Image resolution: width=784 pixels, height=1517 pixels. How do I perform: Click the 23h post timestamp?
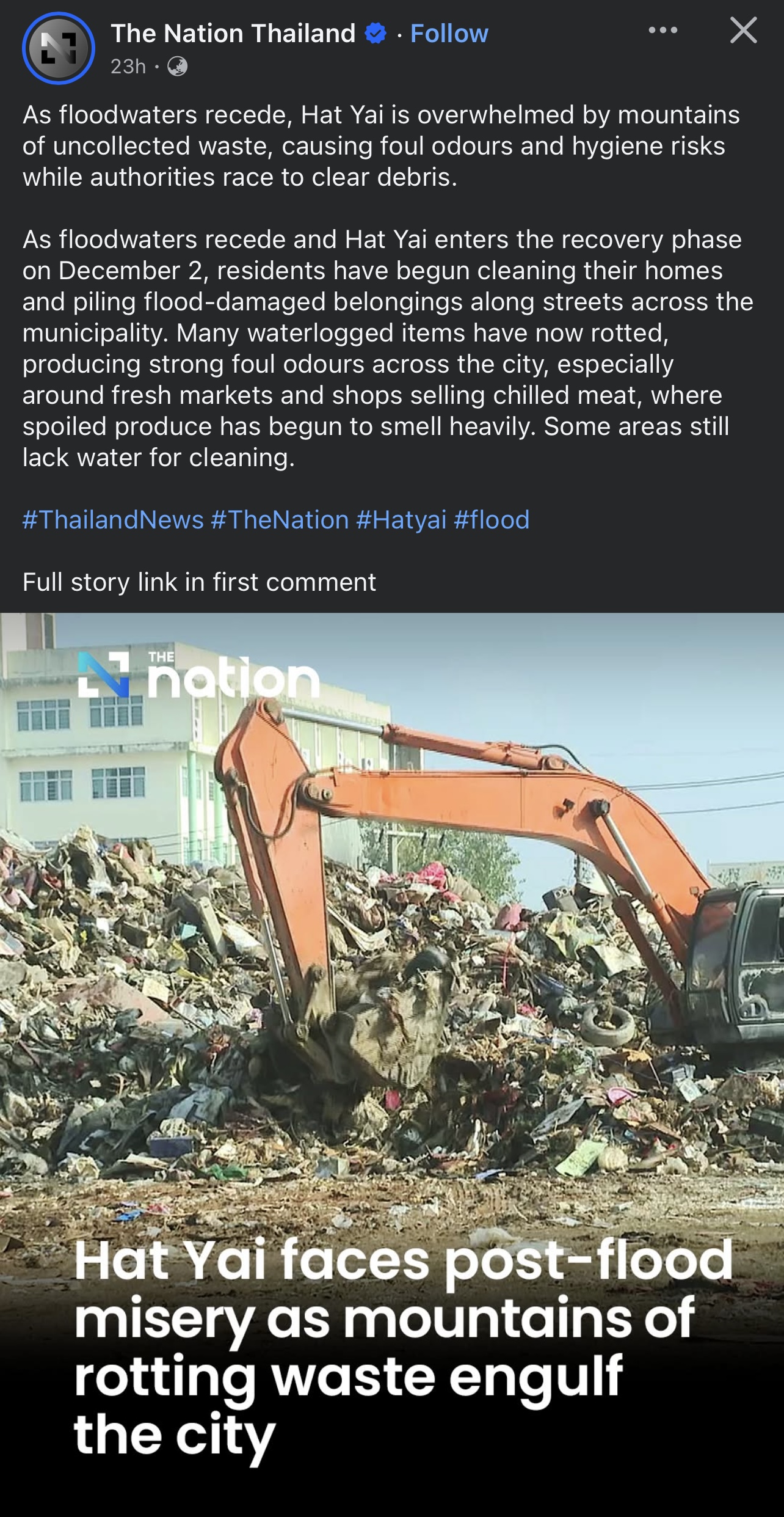[x=128, y=66]
